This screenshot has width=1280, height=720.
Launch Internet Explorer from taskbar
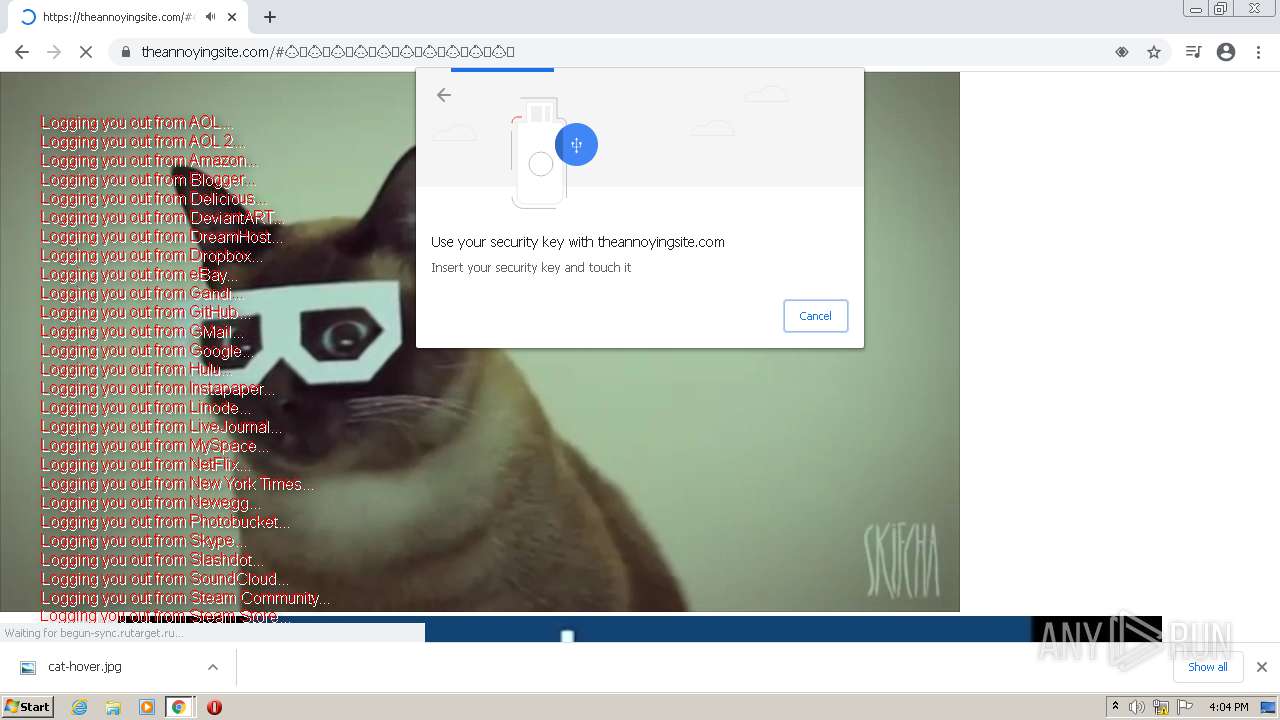(x=79, y=707)
